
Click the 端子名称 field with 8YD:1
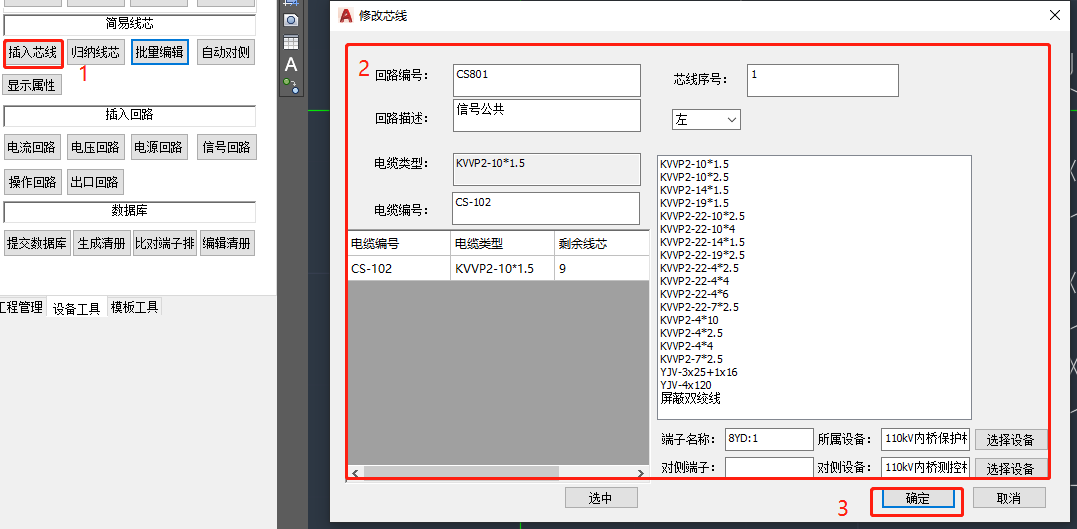point(769,439)
